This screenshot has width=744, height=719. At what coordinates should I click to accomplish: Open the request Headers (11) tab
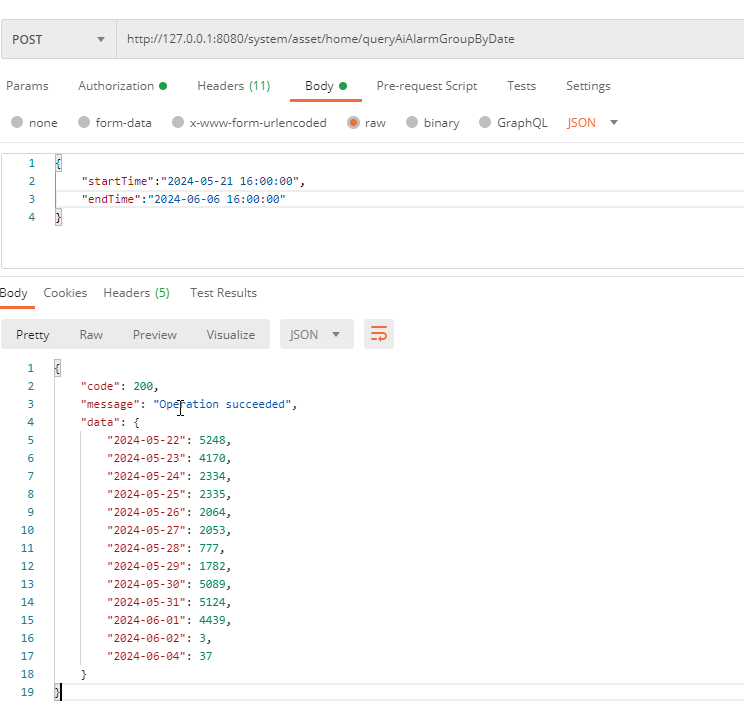[233, 86]
